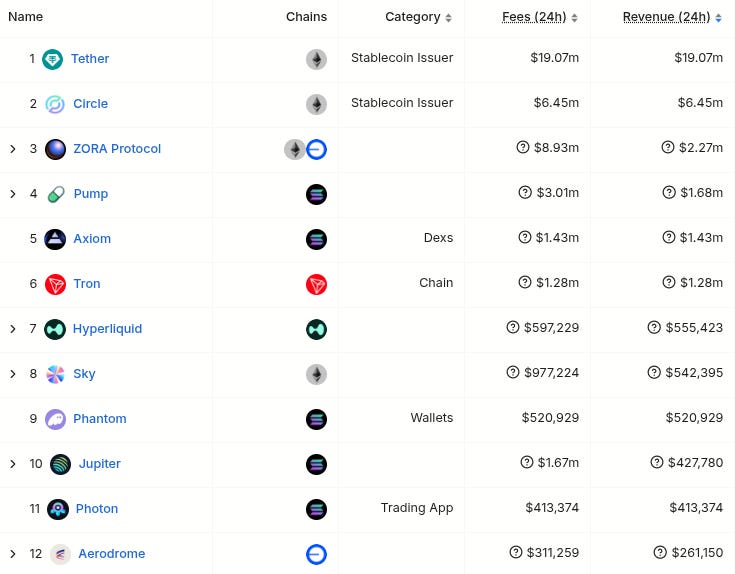Click help icon beside Sky revenue $542,395
This screenshot has width=735, height=574.
coord(654,372)
